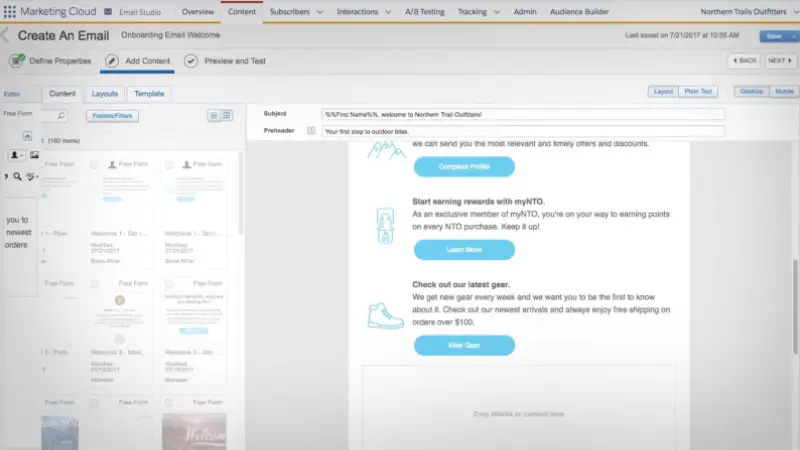The height and width of the screenshot is (450, 800).
Task: Collapse the editor toolbar with the up chevron
Action: tap(28, 136)
